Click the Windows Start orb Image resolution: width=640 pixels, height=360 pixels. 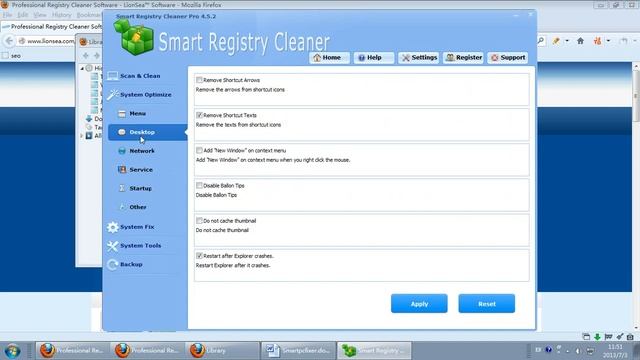12,351
